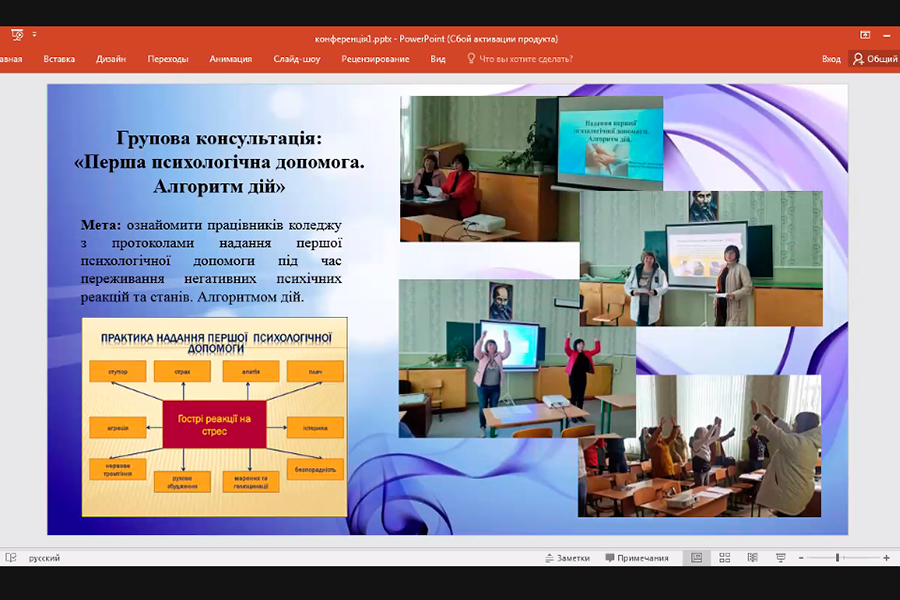
Task: Open the Дизайн ribbon tab
Action: 111,59
